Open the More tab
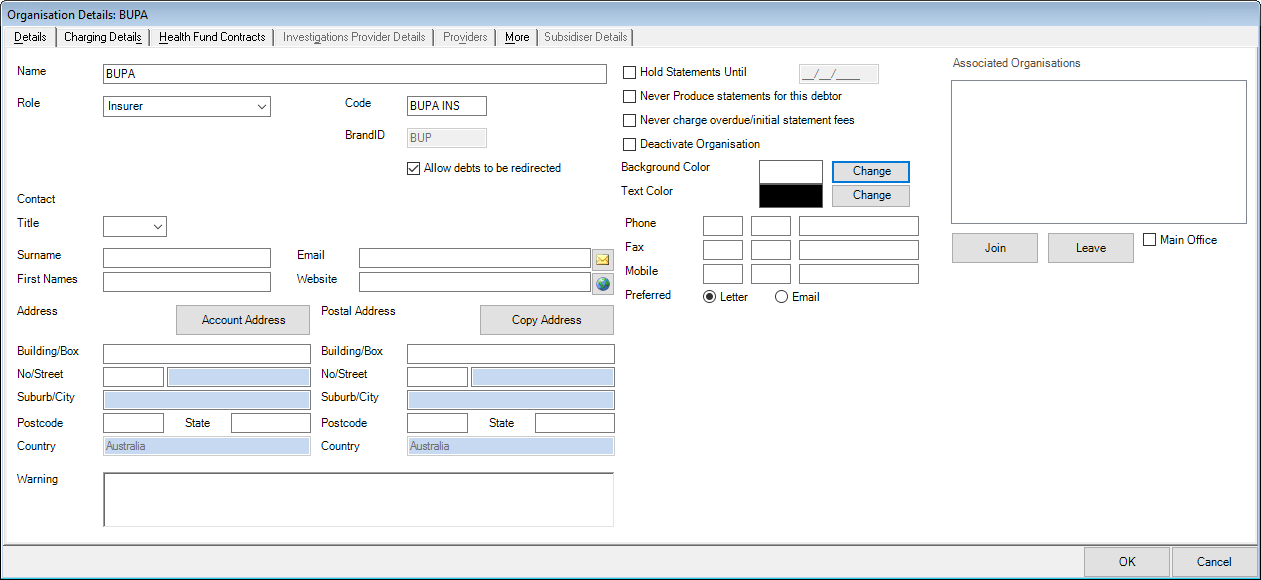Image resolution: width=1261 pixels, height=580 pixels. (x=517, y=37)
